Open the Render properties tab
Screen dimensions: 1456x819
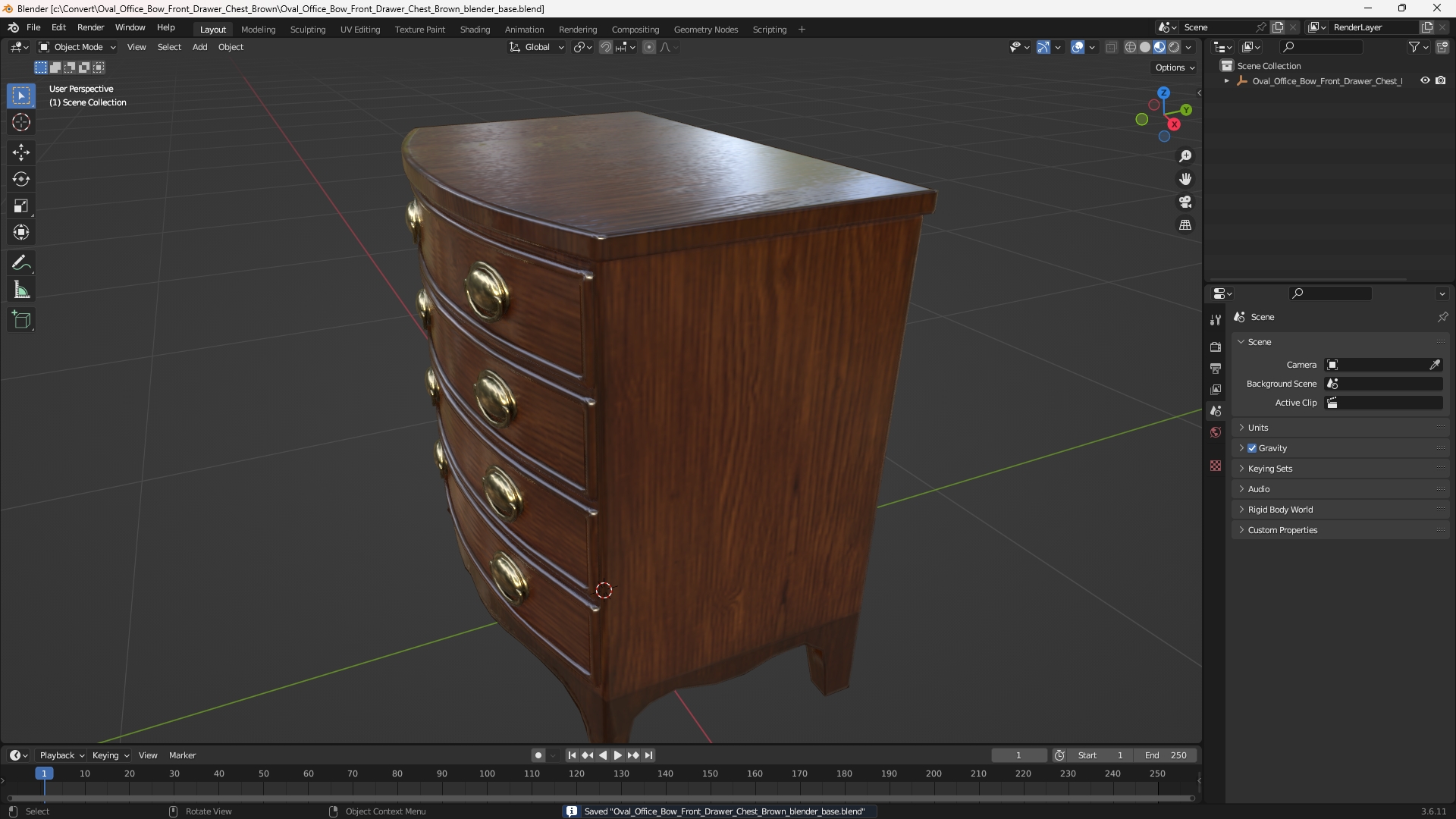1216,347
